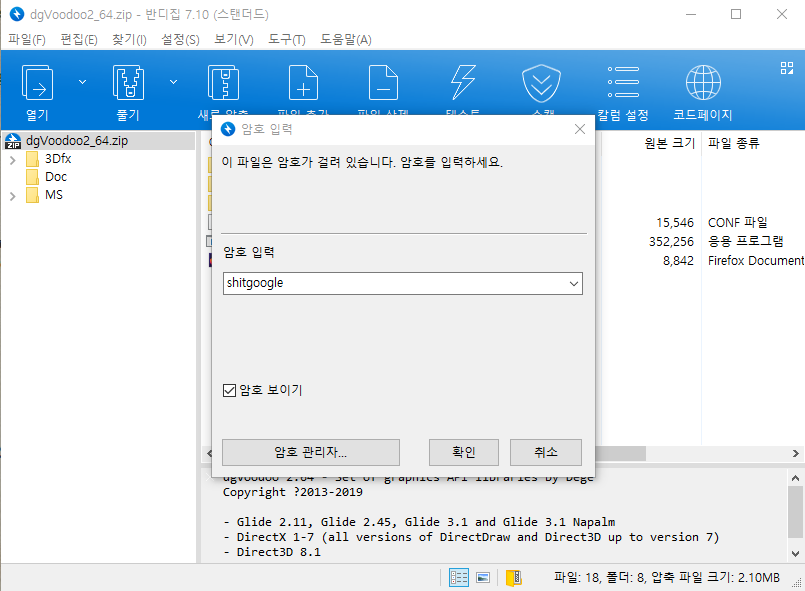The image size is (805, 591).
Task: Select the MS folder tree item
Action: 54,195
